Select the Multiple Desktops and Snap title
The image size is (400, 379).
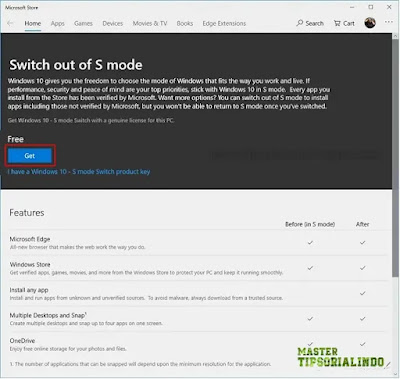pos(48,315)
